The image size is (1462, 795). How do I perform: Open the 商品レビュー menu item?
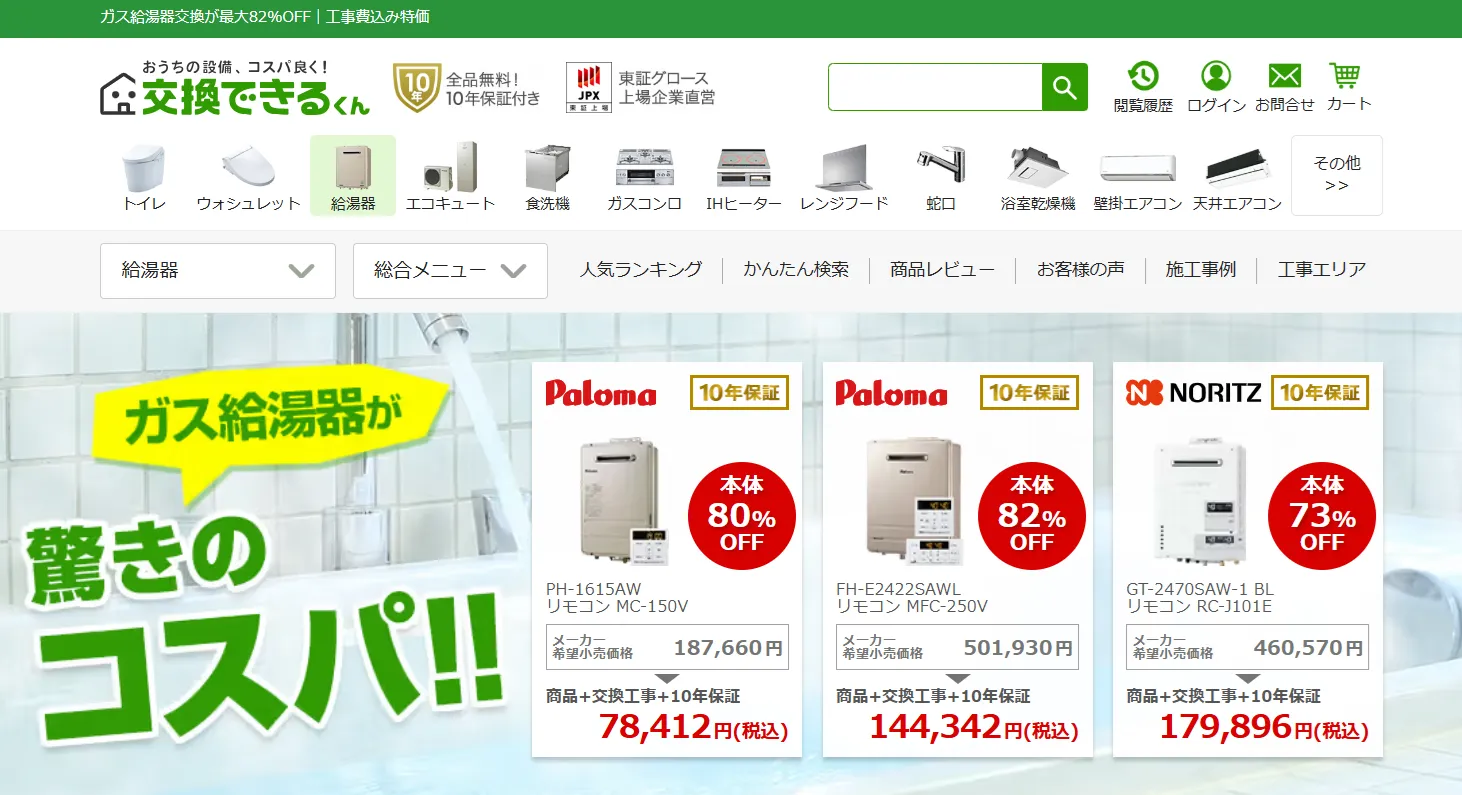click(x=942, y=270)
